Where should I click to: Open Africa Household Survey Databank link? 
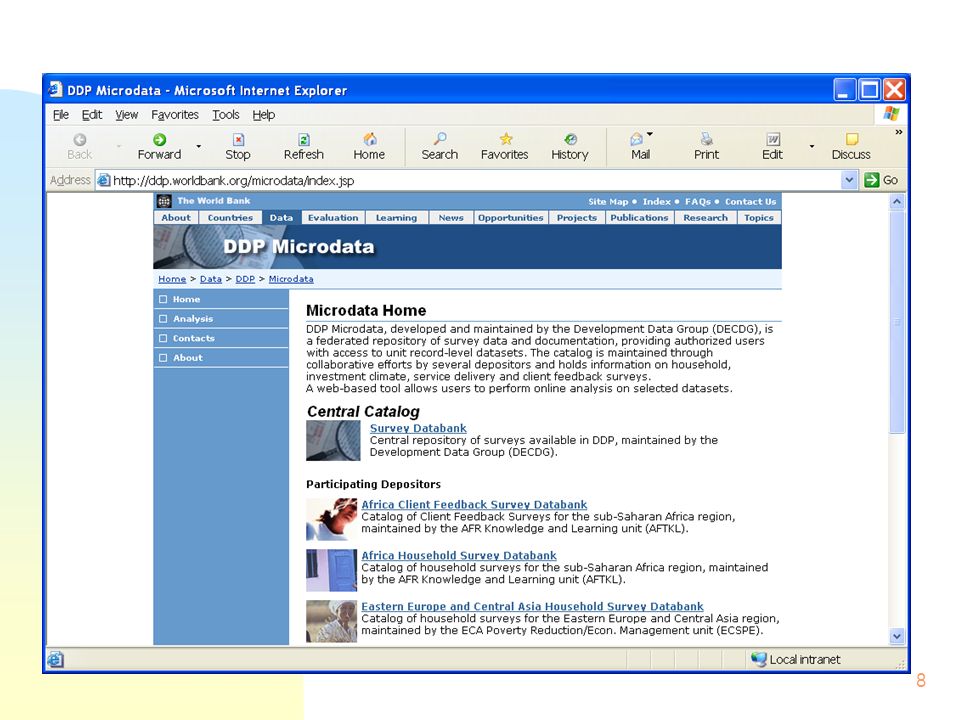(x=459, y=555)
